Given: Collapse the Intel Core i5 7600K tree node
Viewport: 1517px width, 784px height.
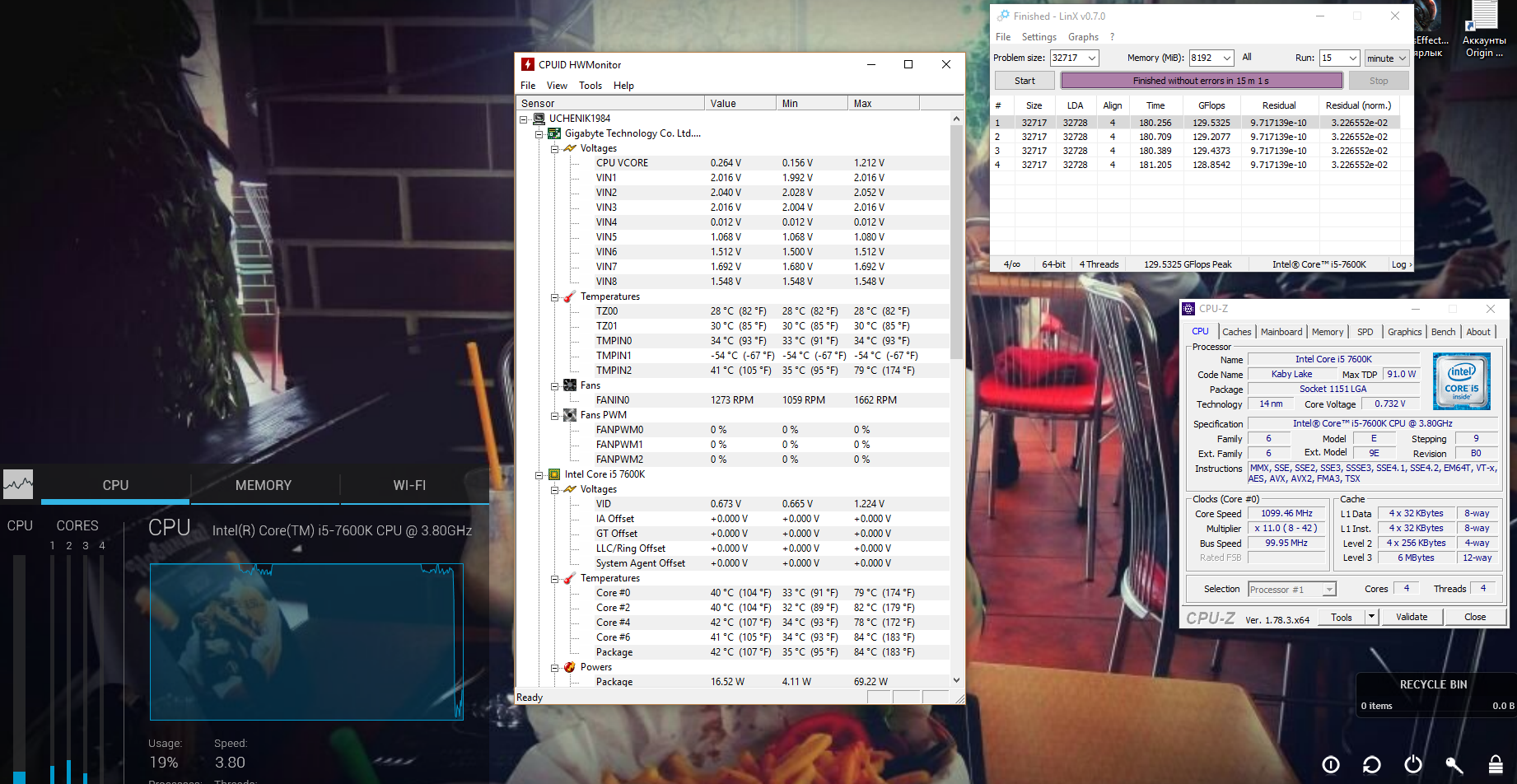Looking at the screenshot, I should tap(539, 475).
